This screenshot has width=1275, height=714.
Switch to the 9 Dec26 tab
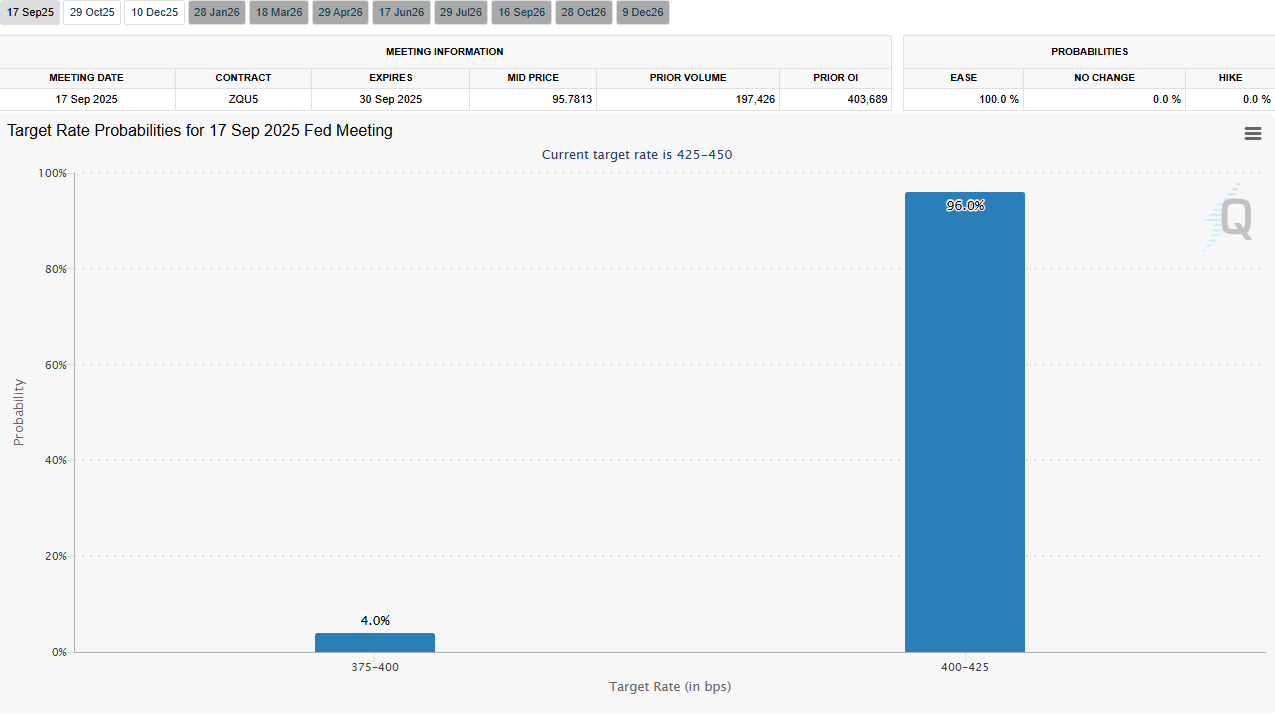[642, 13]
